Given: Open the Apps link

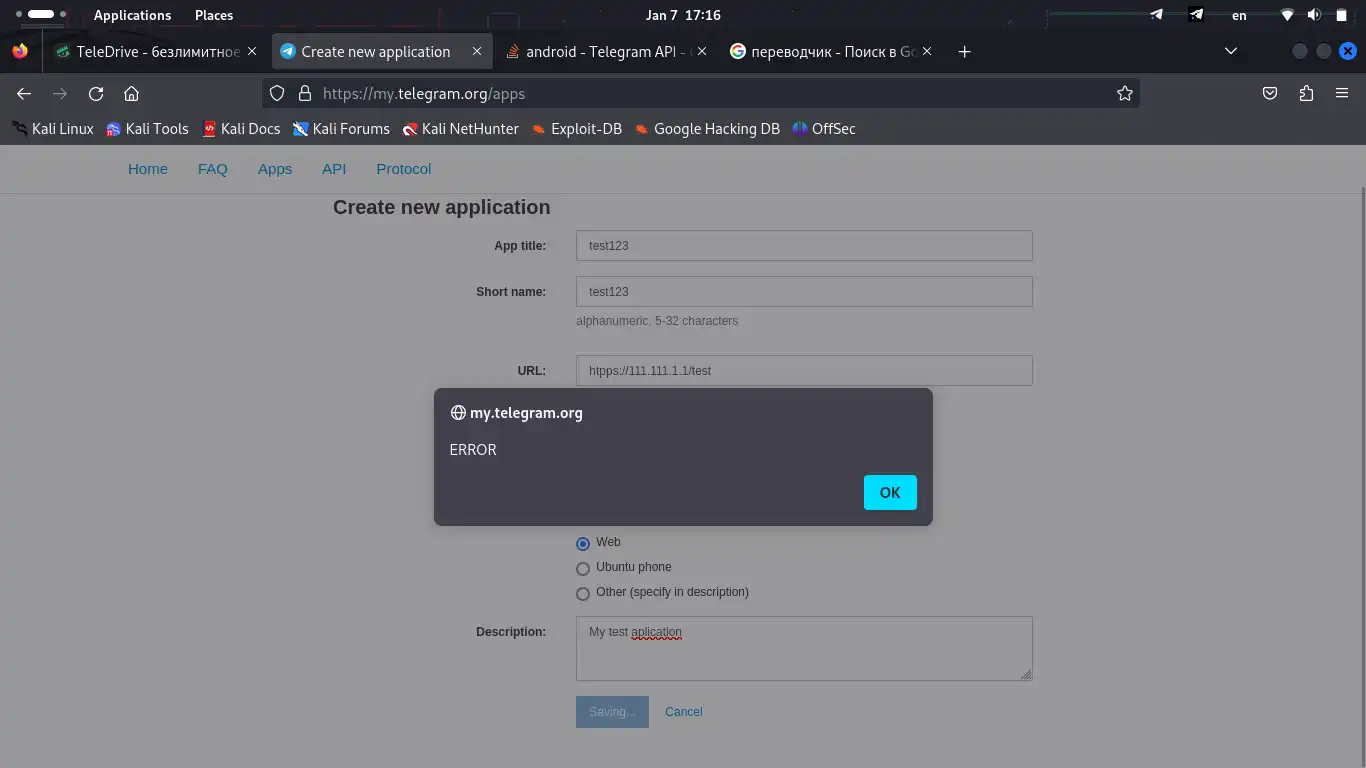Looking at the screenshot, I should tap(275, 169).
